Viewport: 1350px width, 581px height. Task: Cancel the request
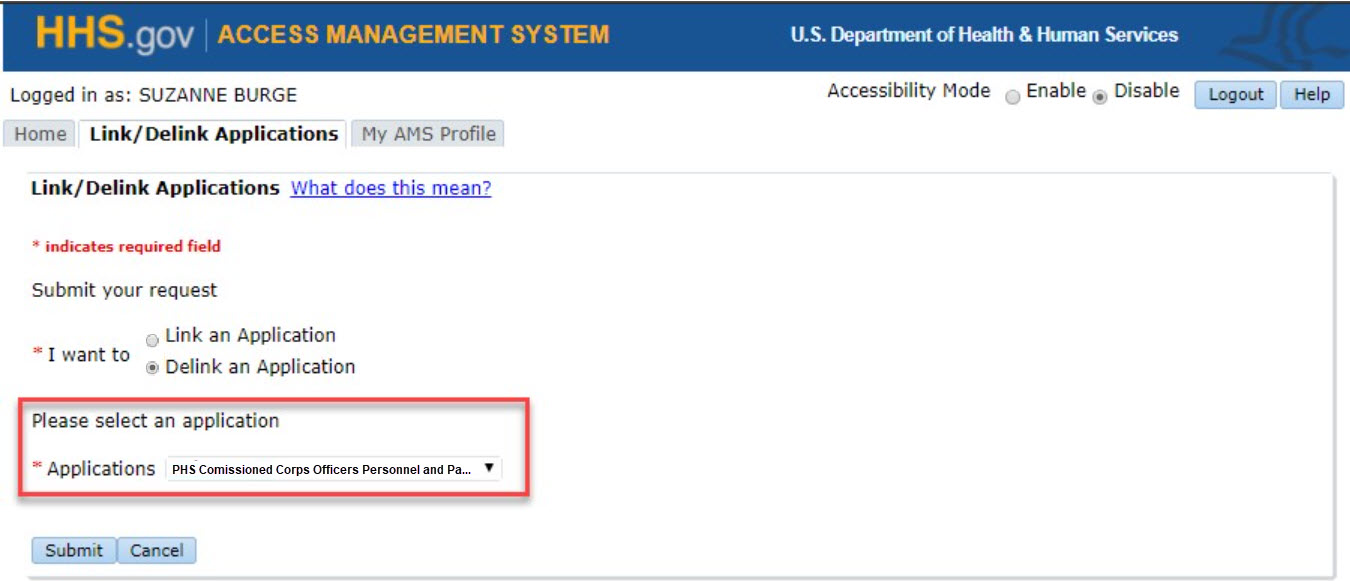[x=157, y=550]
